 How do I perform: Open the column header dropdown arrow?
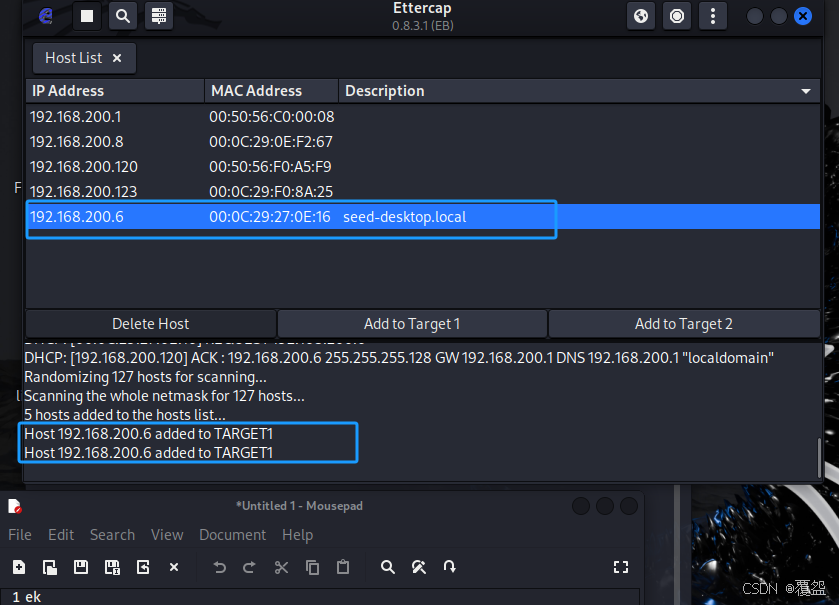click(x=806, y=91)
